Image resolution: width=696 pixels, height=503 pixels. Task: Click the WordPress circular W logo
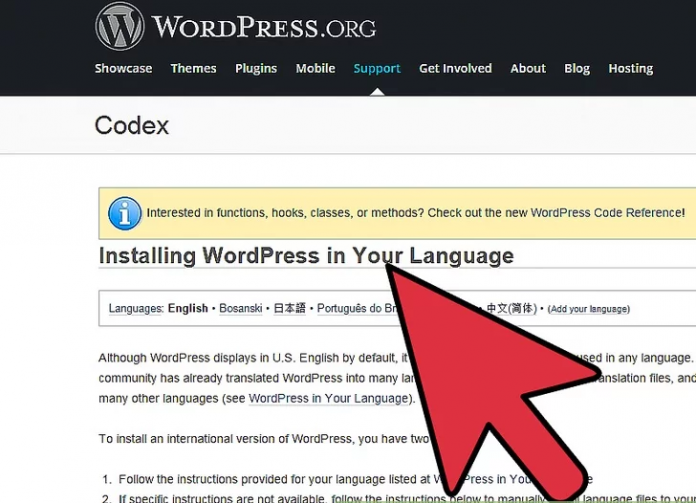[119, 27]
